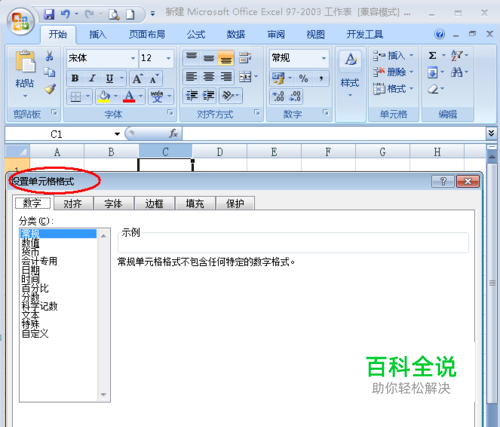Open number format dropdown 常规
The width and height of the screenshot is (500, 427).
coord(324,58)
